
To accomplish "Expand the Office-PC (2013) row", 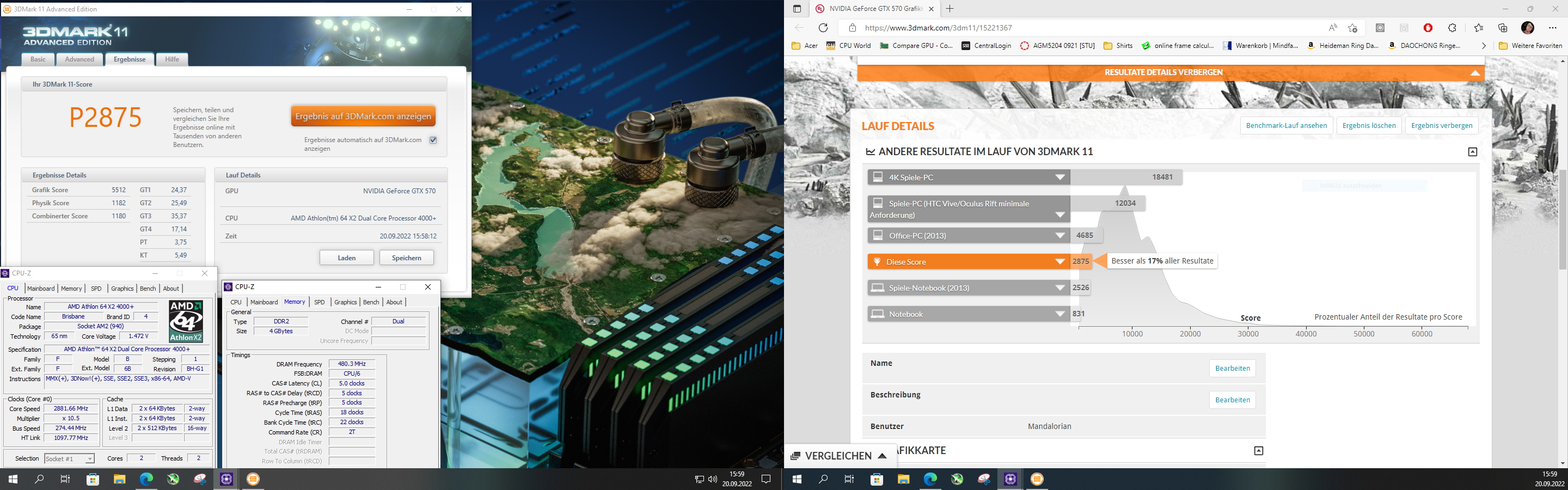I will tap(1059, 236).
